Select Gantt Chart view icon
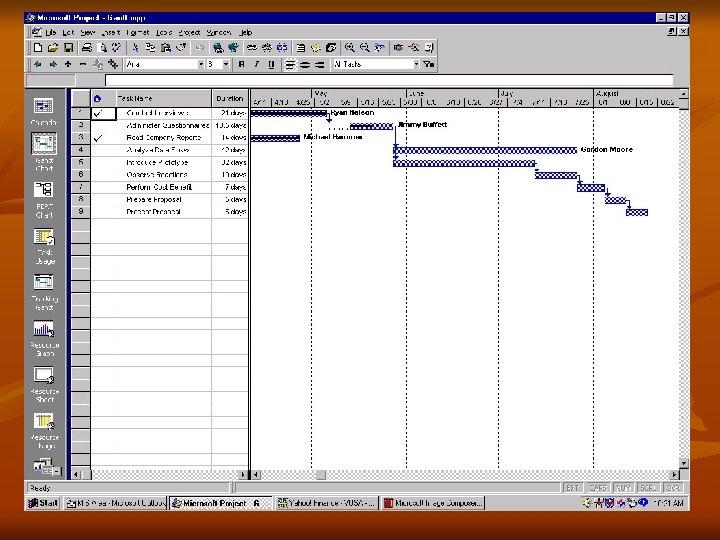This screenshot has height=540, width=720. coord(44,144)
